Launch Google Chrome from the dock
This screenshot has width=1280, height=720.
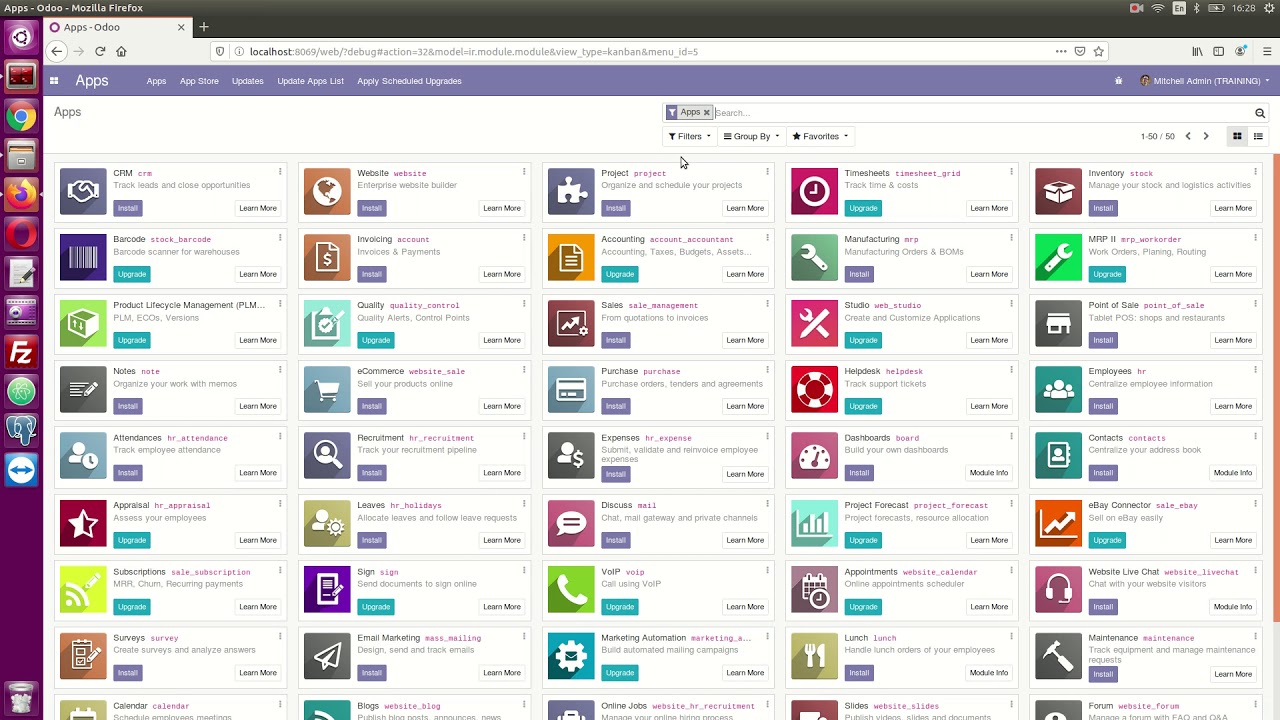click(21, 117)
